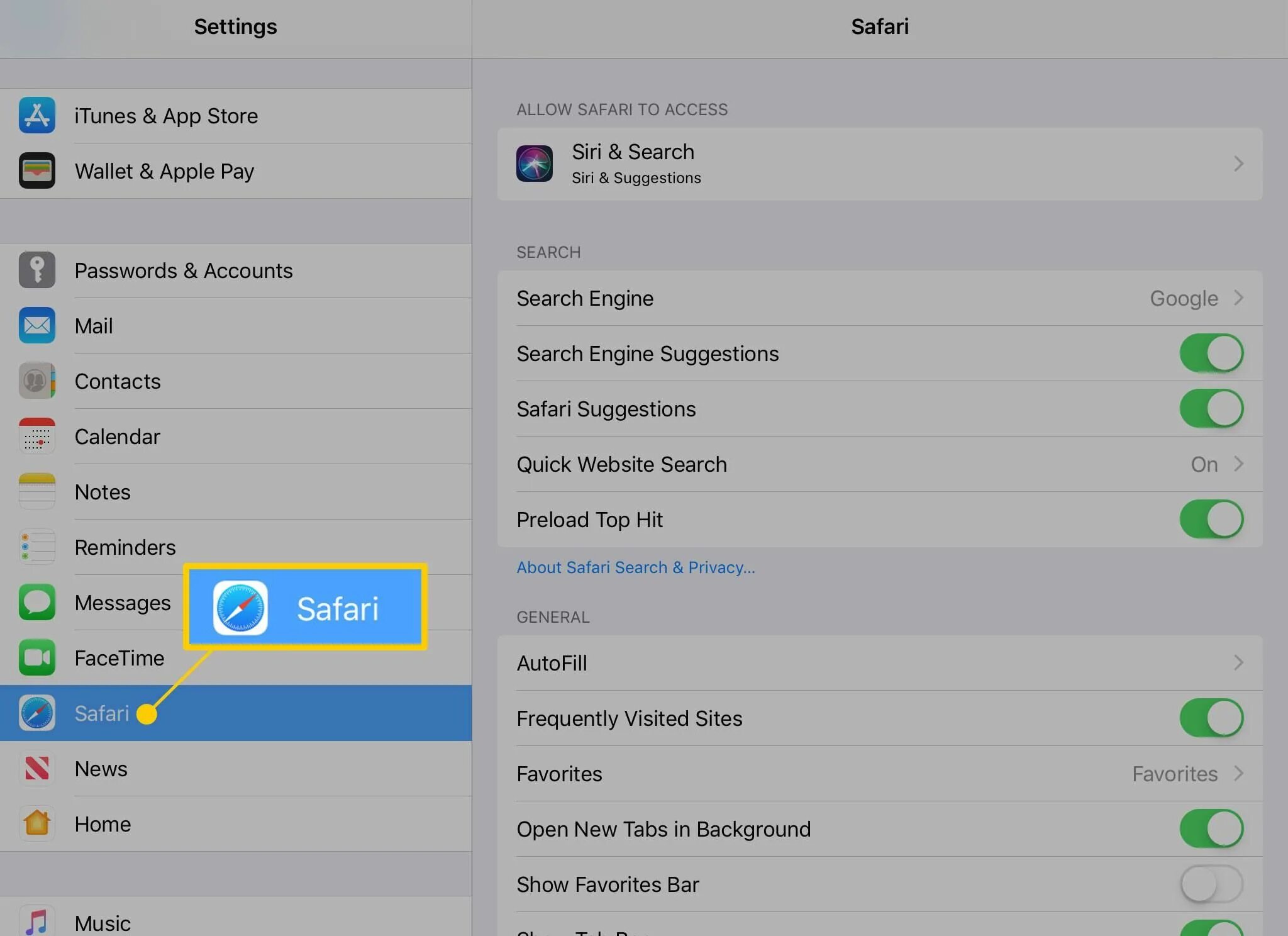The height and width of the screenshot is (936, 1288).
Task: Click the News app icon
Action: point(37,769)
